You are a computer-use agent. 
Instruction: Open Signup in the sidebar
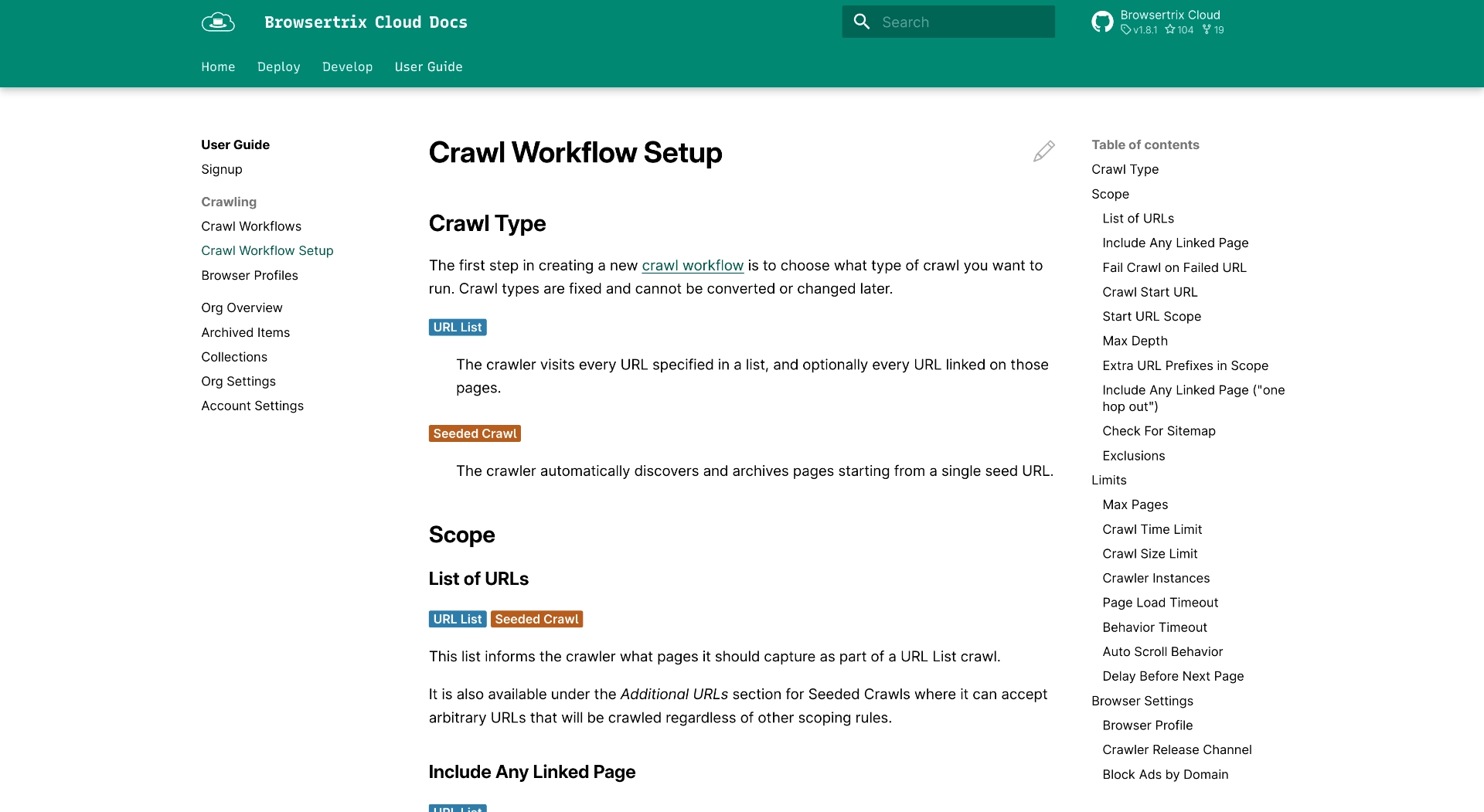[x=222, y=169]
